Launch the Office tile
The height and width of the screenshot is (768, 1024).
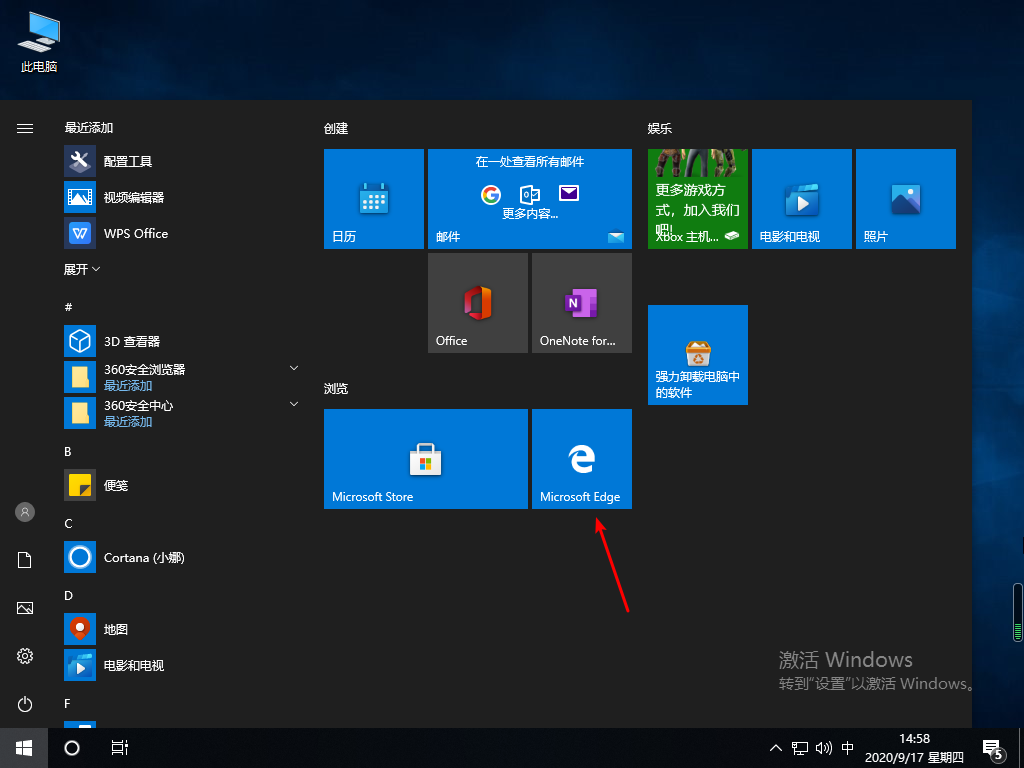(x=477, y=302)
